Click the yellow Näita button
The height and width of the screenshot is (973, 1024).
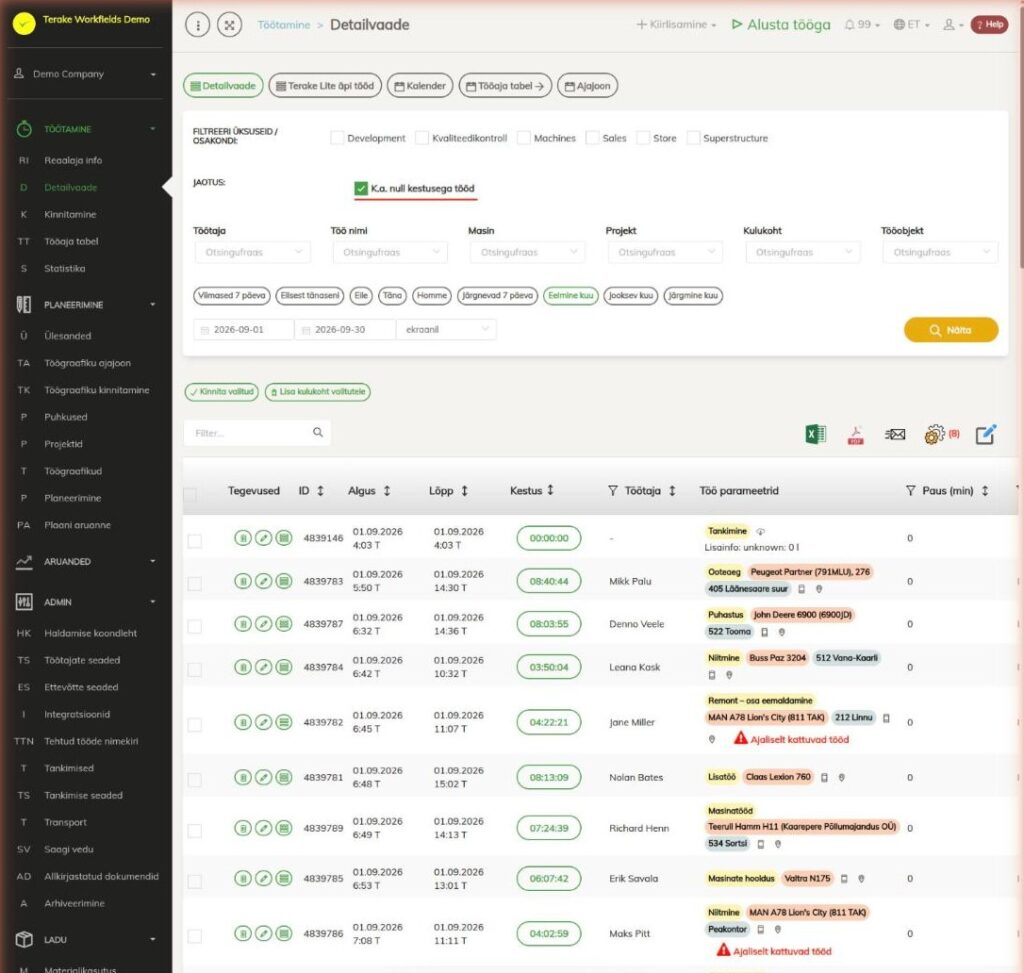(x=951, y=330)
